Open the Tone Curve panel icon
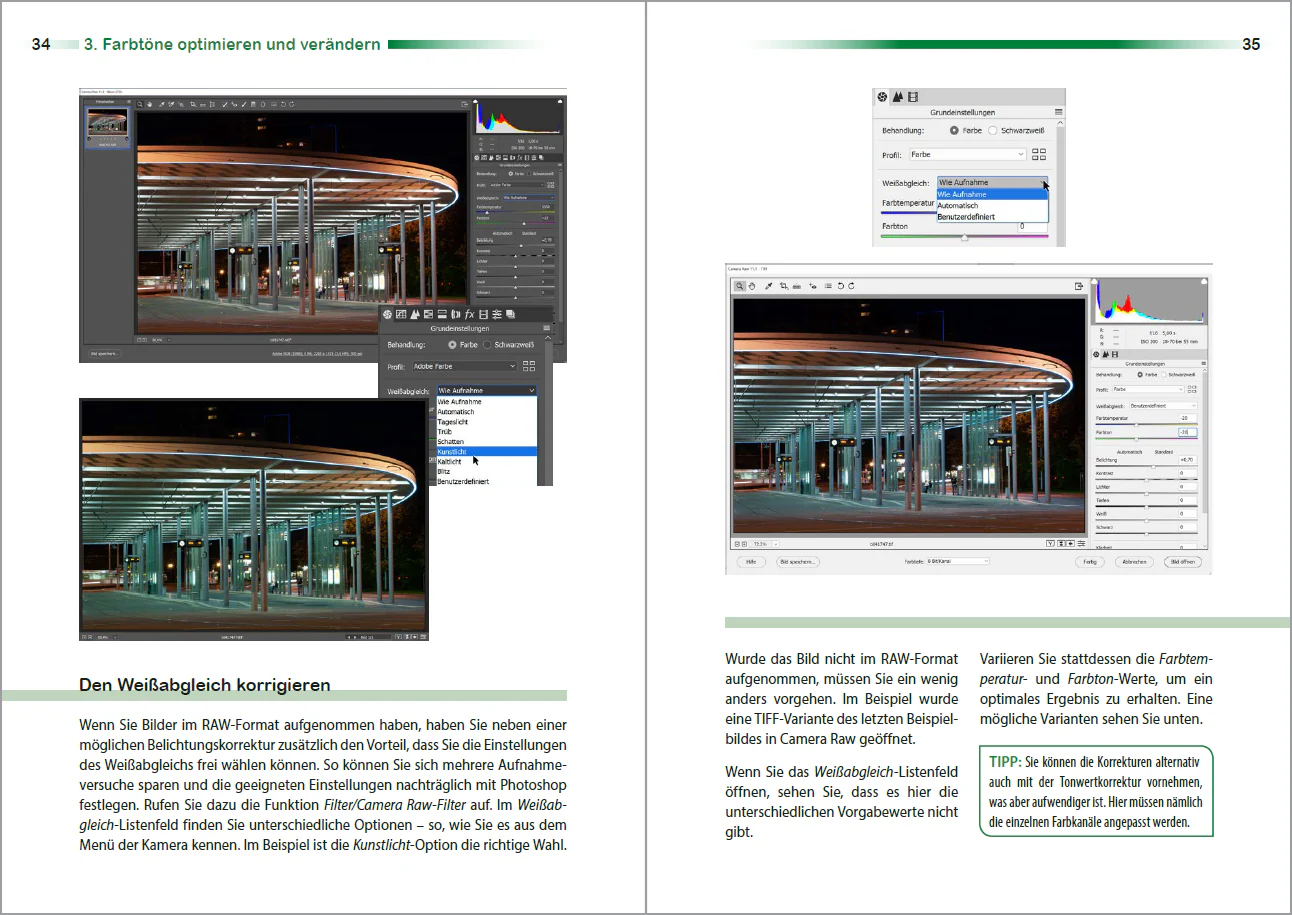This screenshot has width=1292, height=915. [x=401, y=314]
